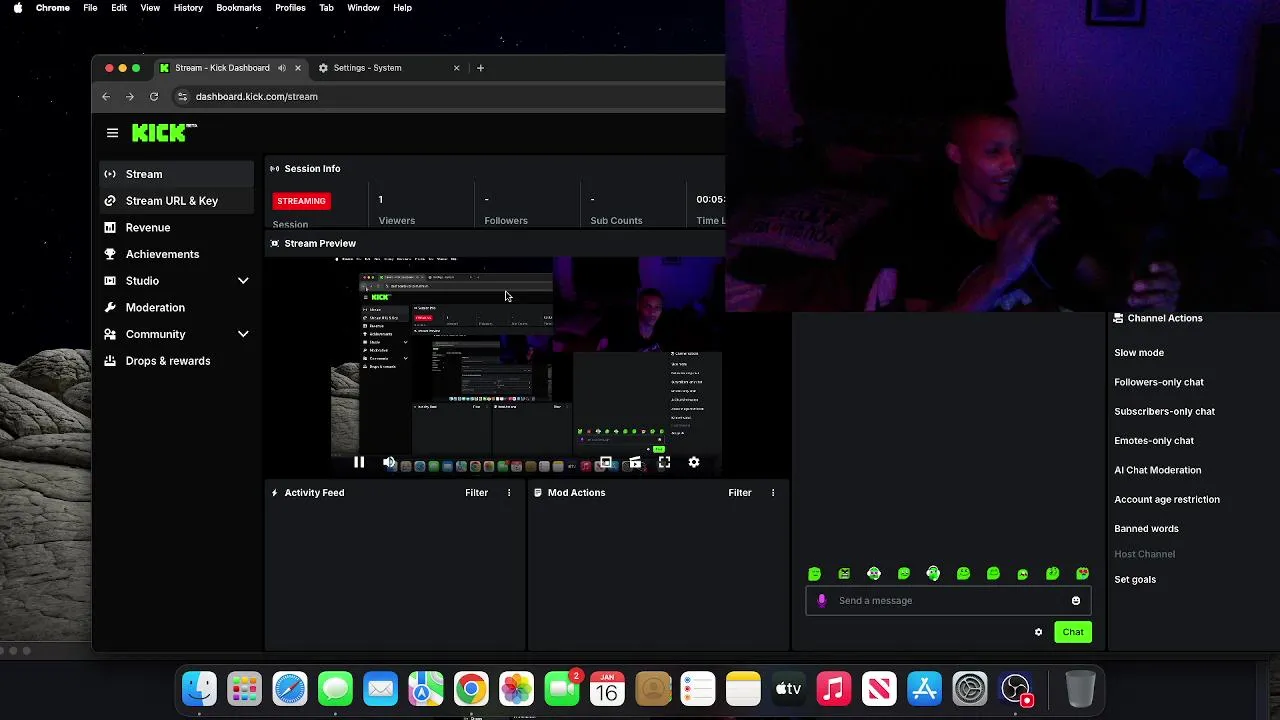Toggle Subscribers-only chat
The height and width of the screenshot is (720, 1280).
[1164, 411]
